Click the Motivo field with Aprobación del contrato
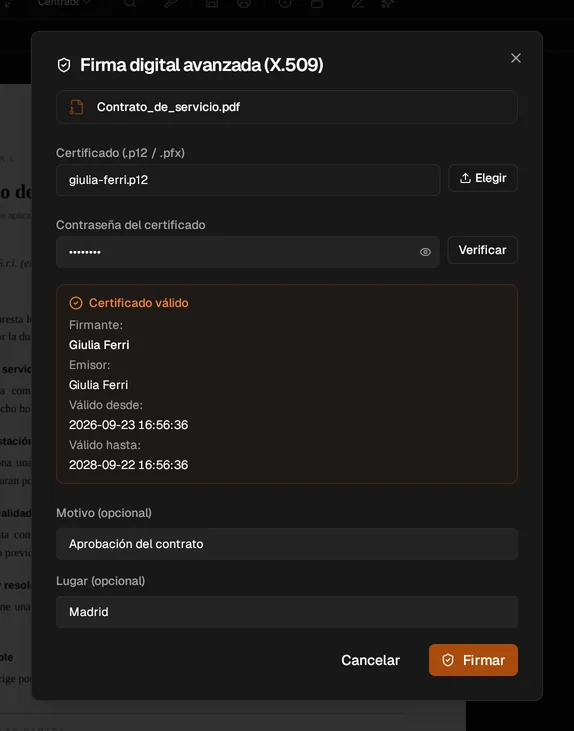Image resolution: width=574 pixels, height=731 pixels. click(x=287, y=544)
